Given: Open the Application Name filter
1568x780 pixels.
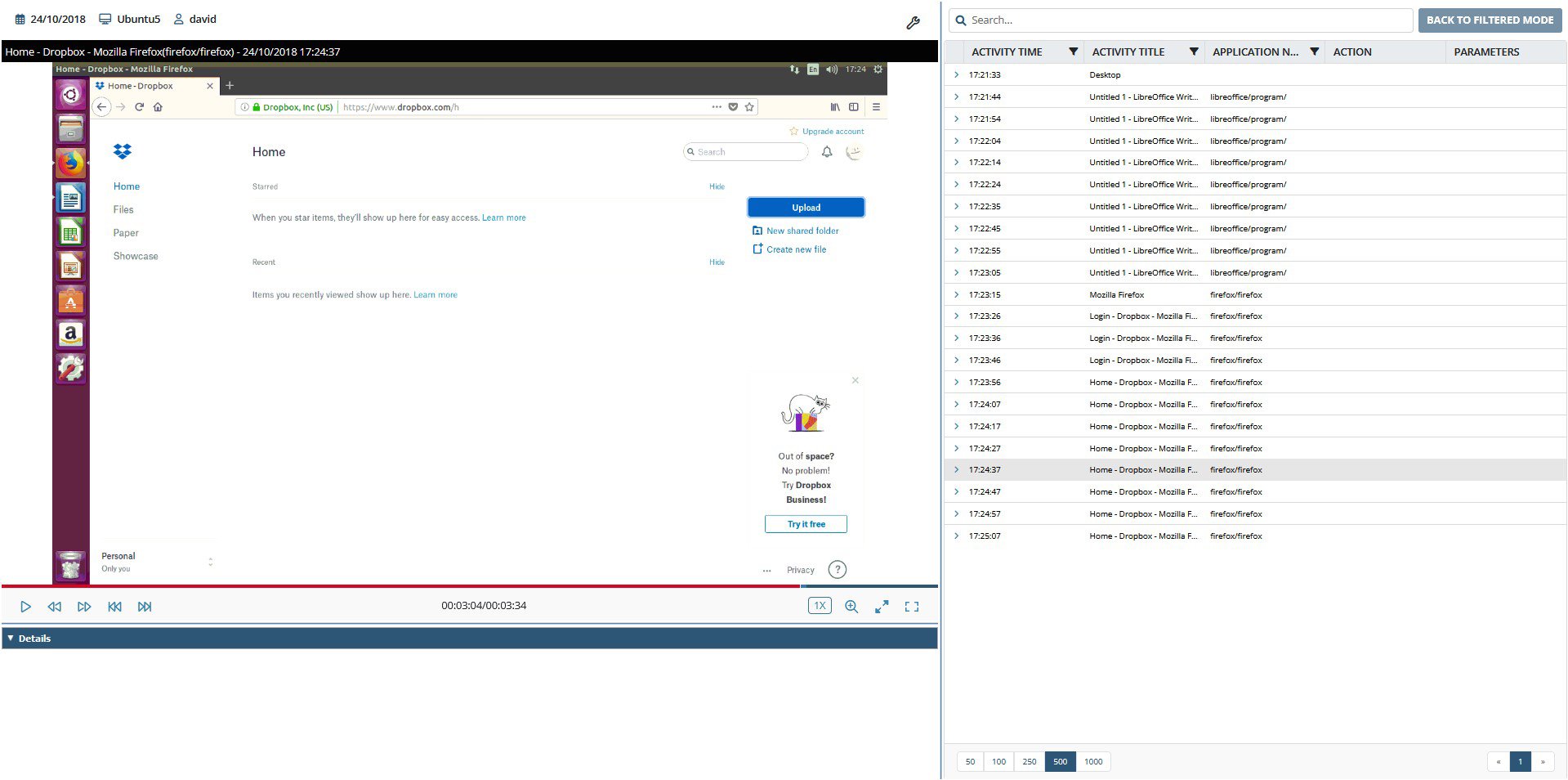Looking at the screenshot, I should point(1314,52).
